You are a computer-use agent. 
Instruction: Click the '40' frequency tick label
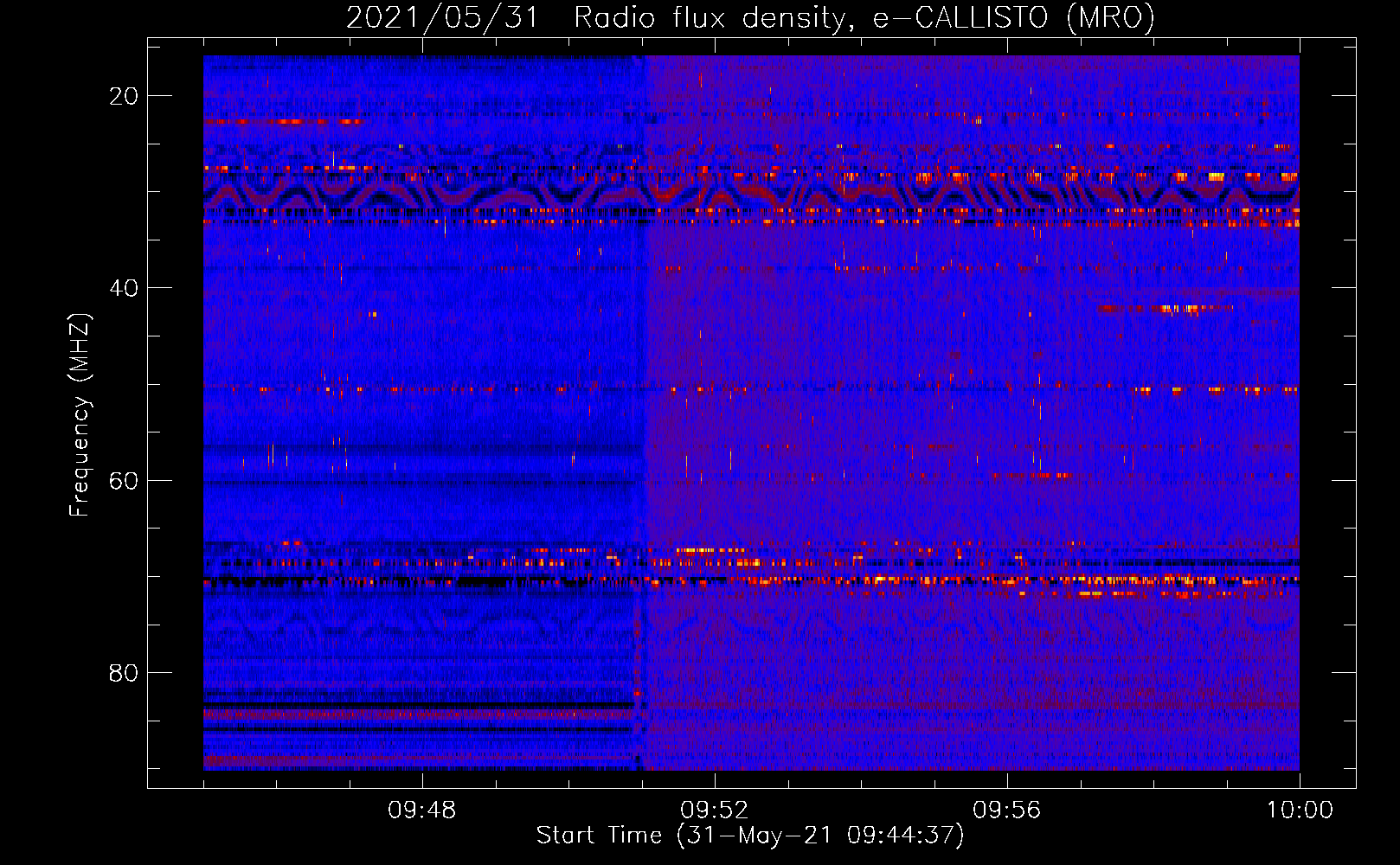124,288
